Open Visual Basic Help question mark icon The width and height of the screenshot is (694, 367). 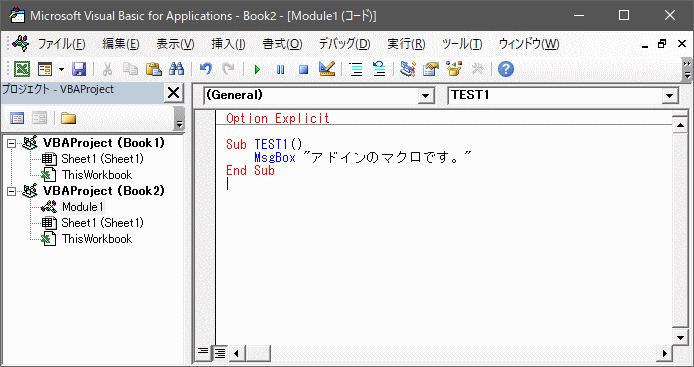click(x=506, y=69)
